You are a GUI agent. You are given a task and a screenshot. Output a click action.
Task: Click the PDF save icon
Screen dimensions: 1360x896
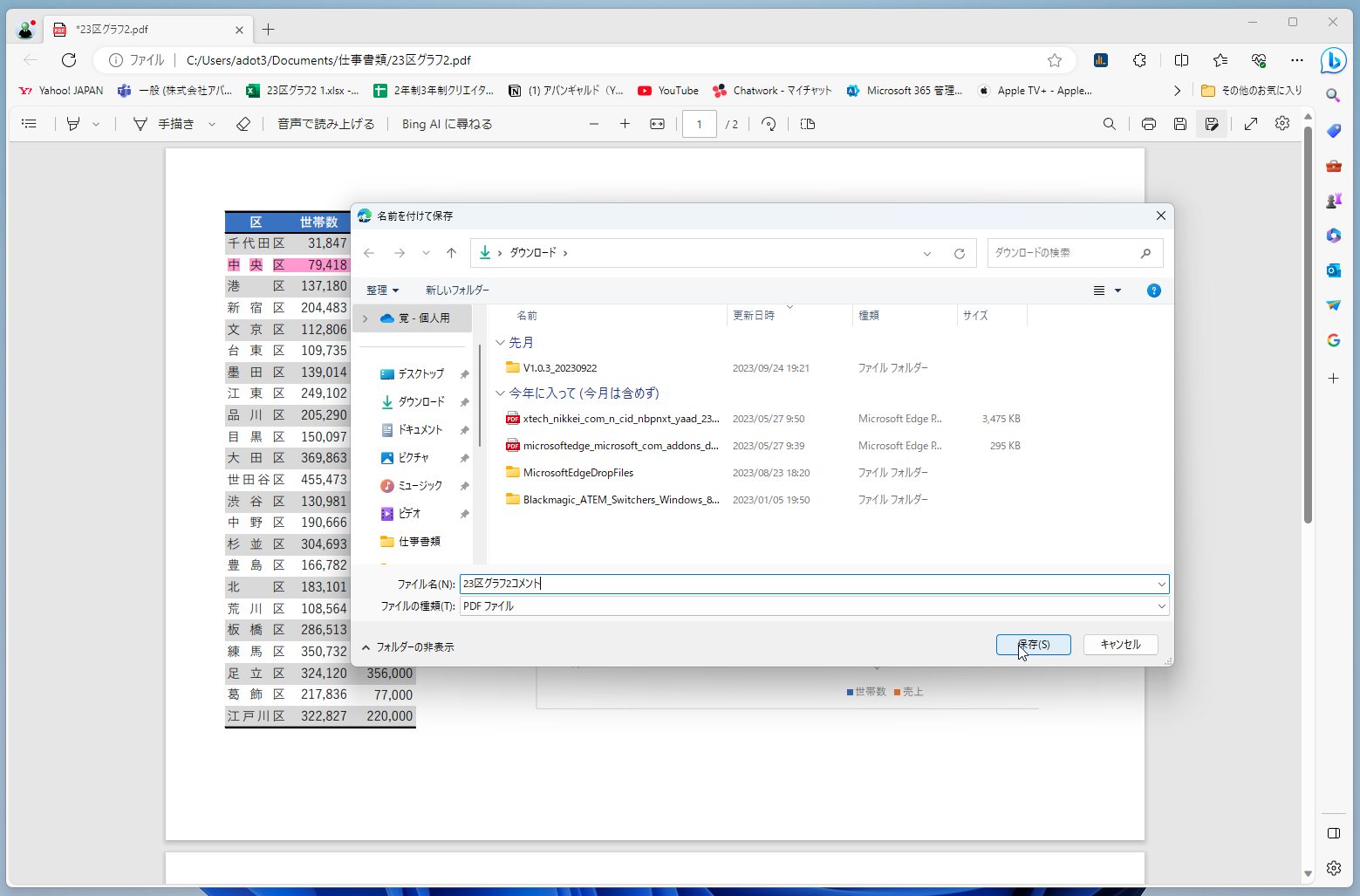coord(1180,124)
